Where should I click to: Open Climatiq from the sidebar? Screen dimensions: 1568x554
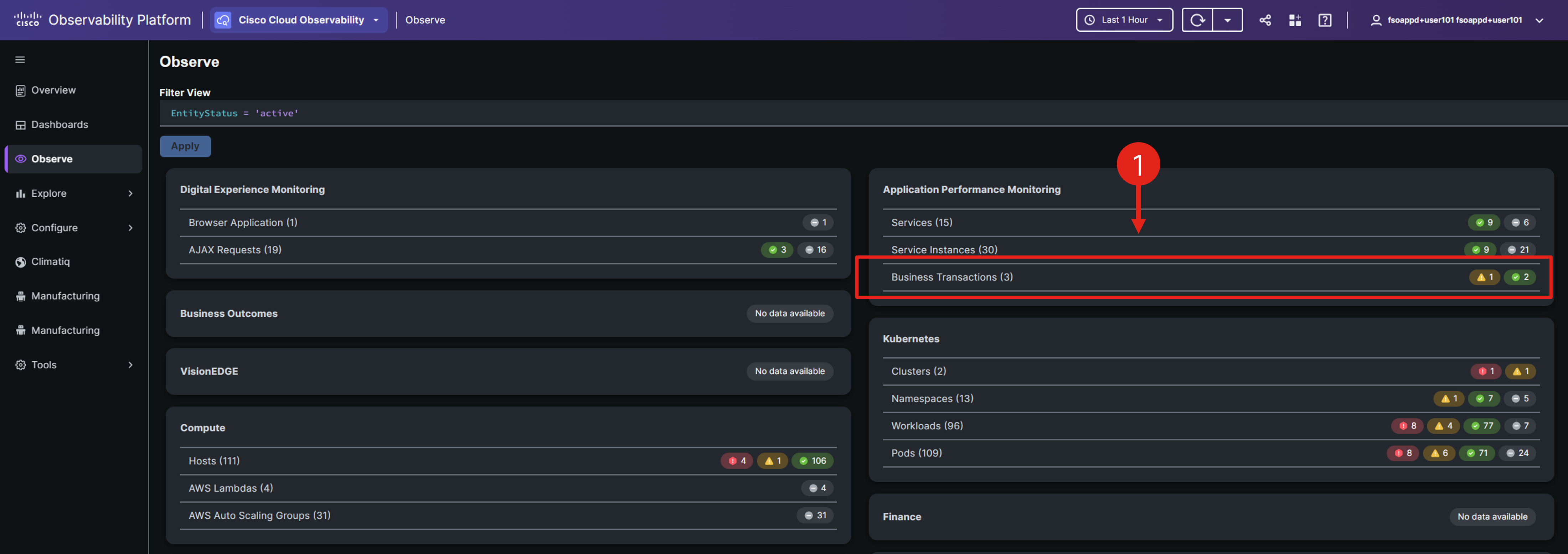50,262
